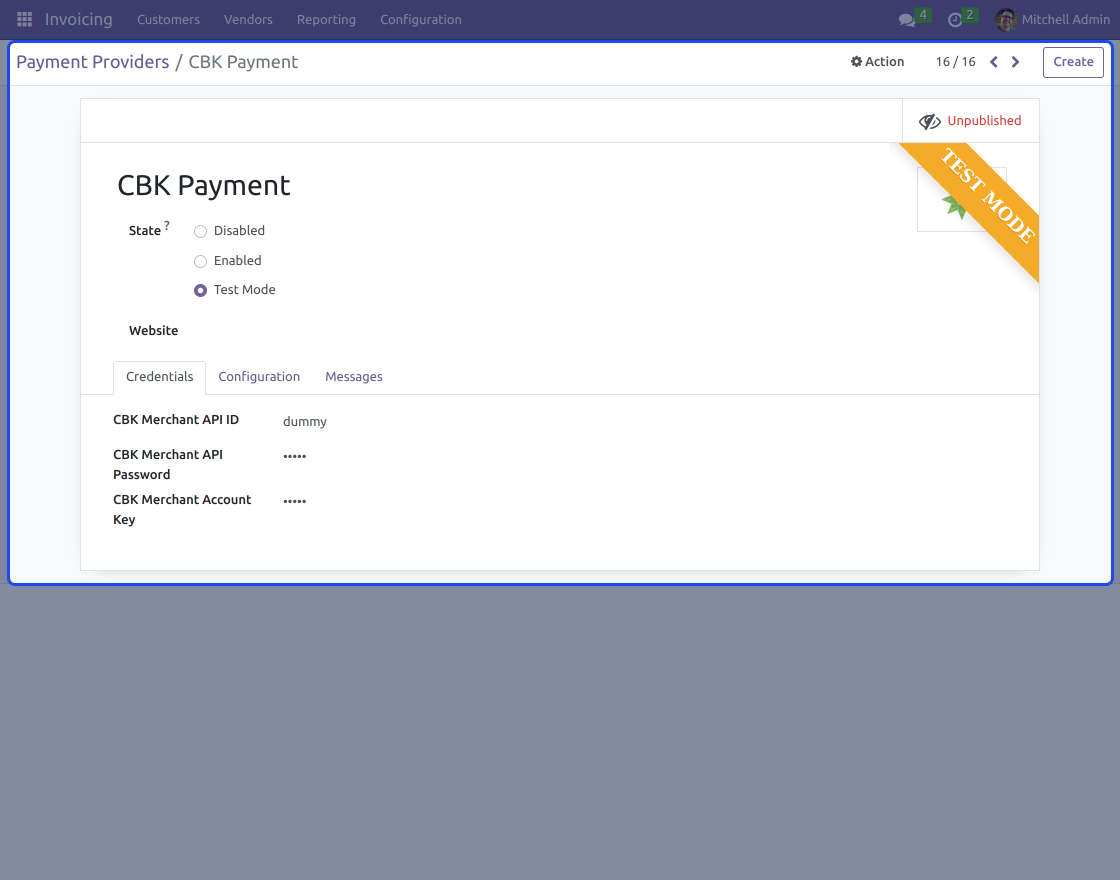Click the CBK Merchant API ID field
Image resolution: width=1120 pixels, height=880 pixels.
305,421
